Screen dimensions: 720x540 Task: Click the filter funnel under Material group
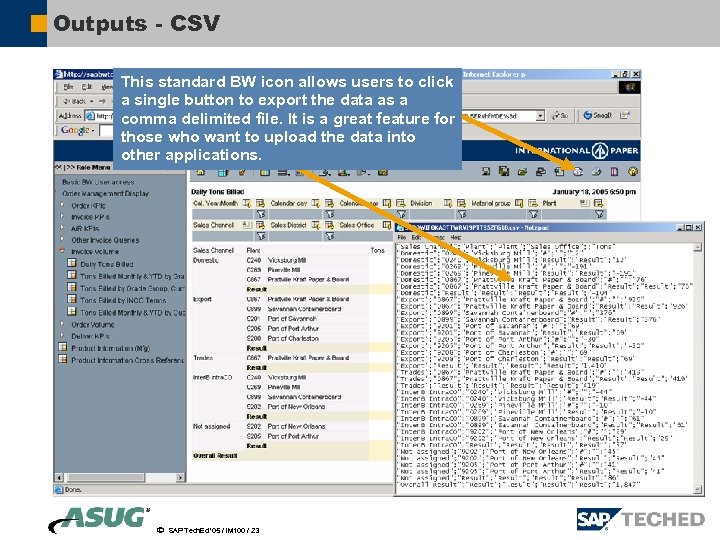tap(533, 214)
